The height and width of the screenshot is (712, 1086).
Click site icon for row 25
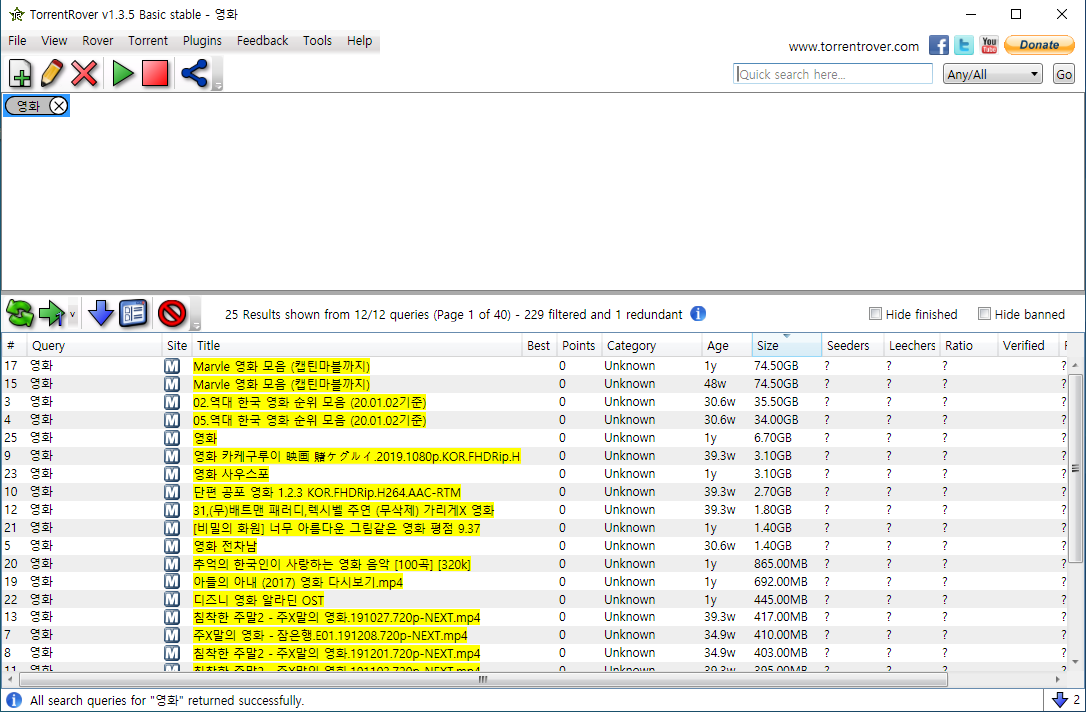coord(172,438)
